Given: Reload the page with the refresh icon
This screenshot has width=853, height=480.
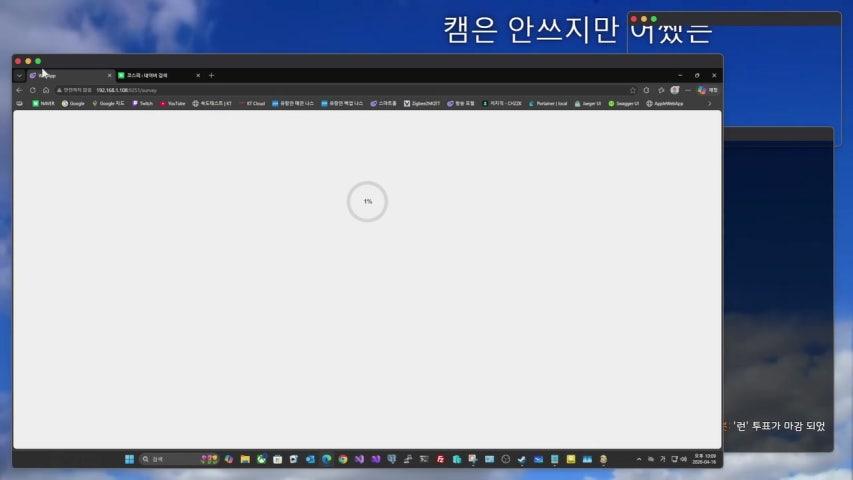Looking at the screenshot, I should coord(33,90).
